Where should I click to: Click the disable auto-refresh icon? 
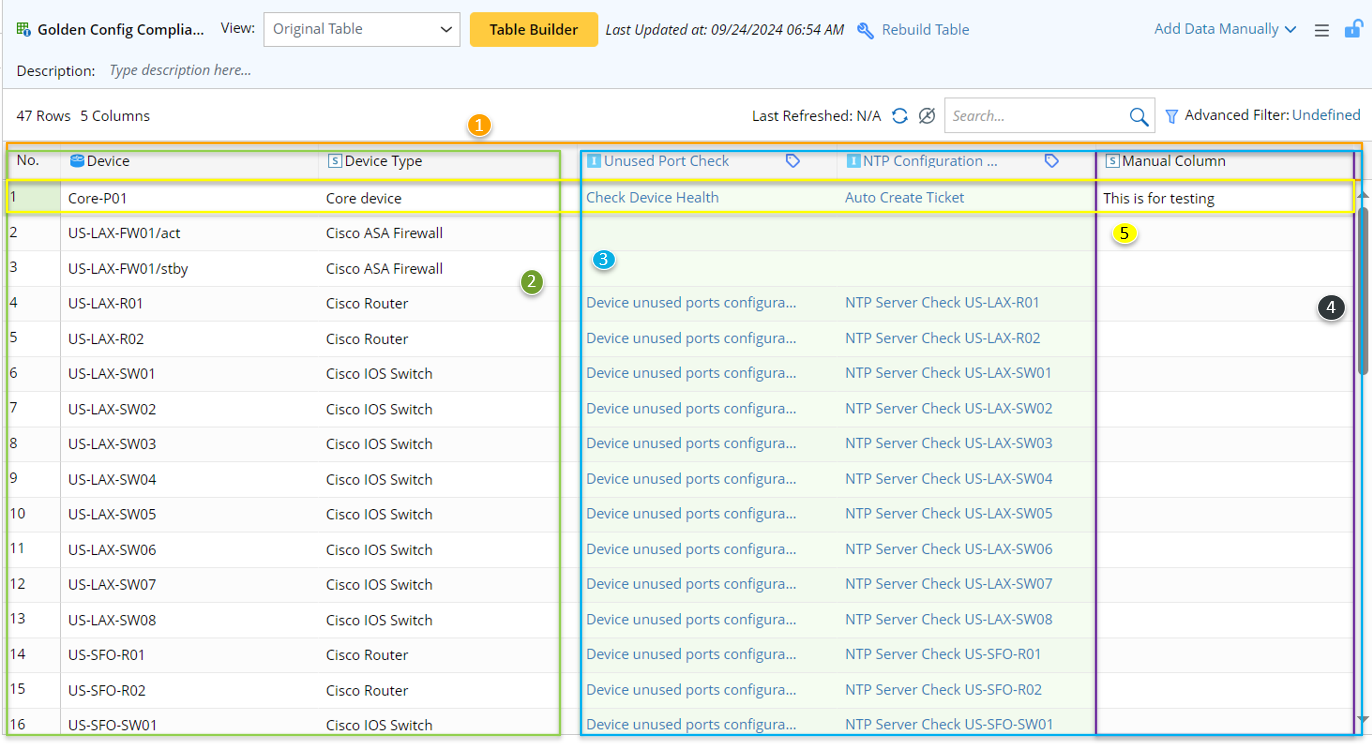(x=927, y=116)
